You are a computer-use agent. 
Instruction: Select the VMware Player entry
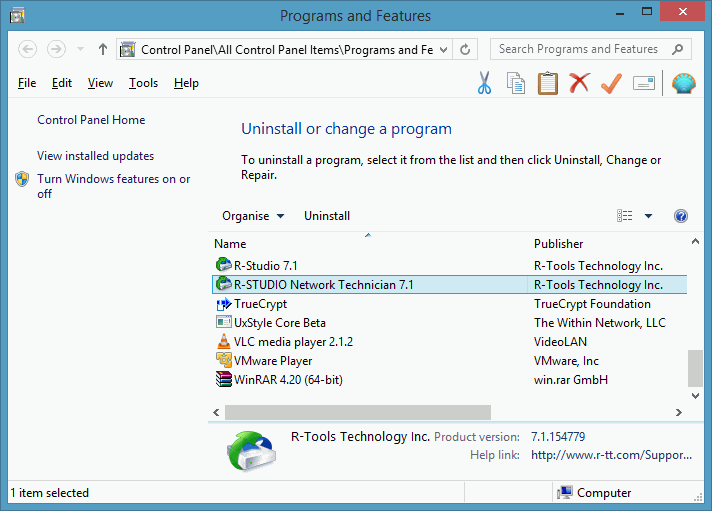[450, 360]
